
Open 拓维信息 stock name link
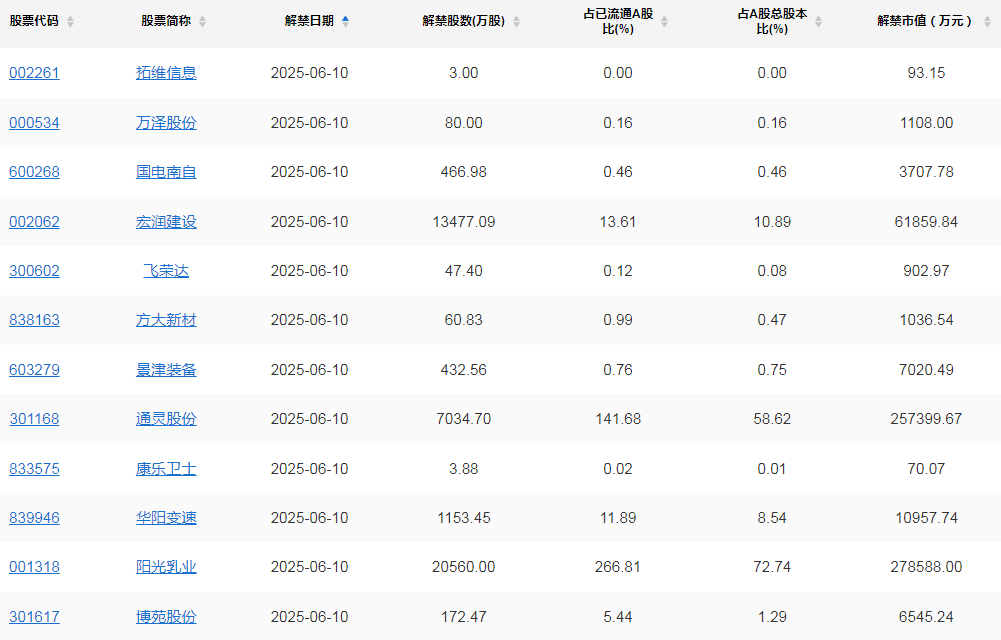pyautogui.click(x=166, y=73)
